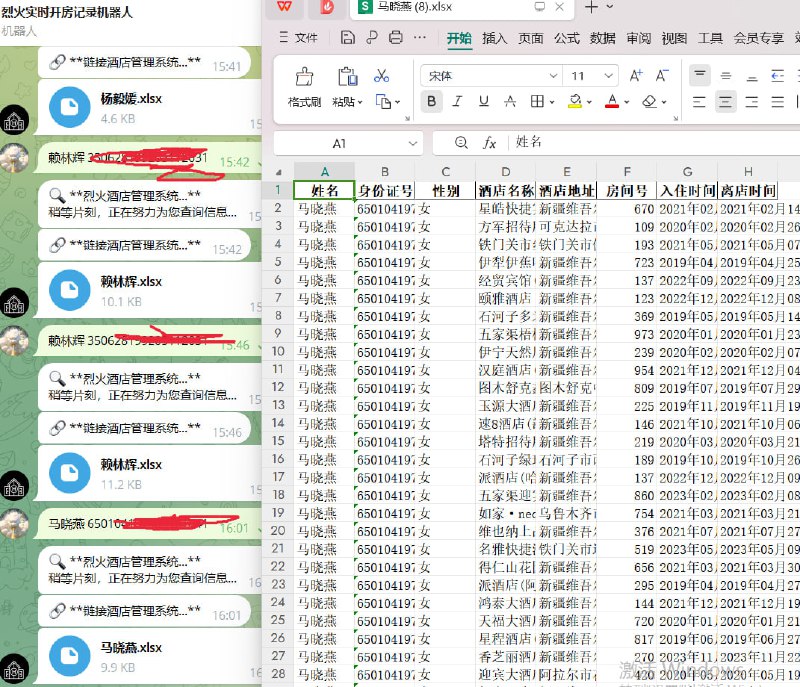Viewport: 800px width, 687px height.
Task: Open the font size 11 dropdown
Action: [606, 73]
